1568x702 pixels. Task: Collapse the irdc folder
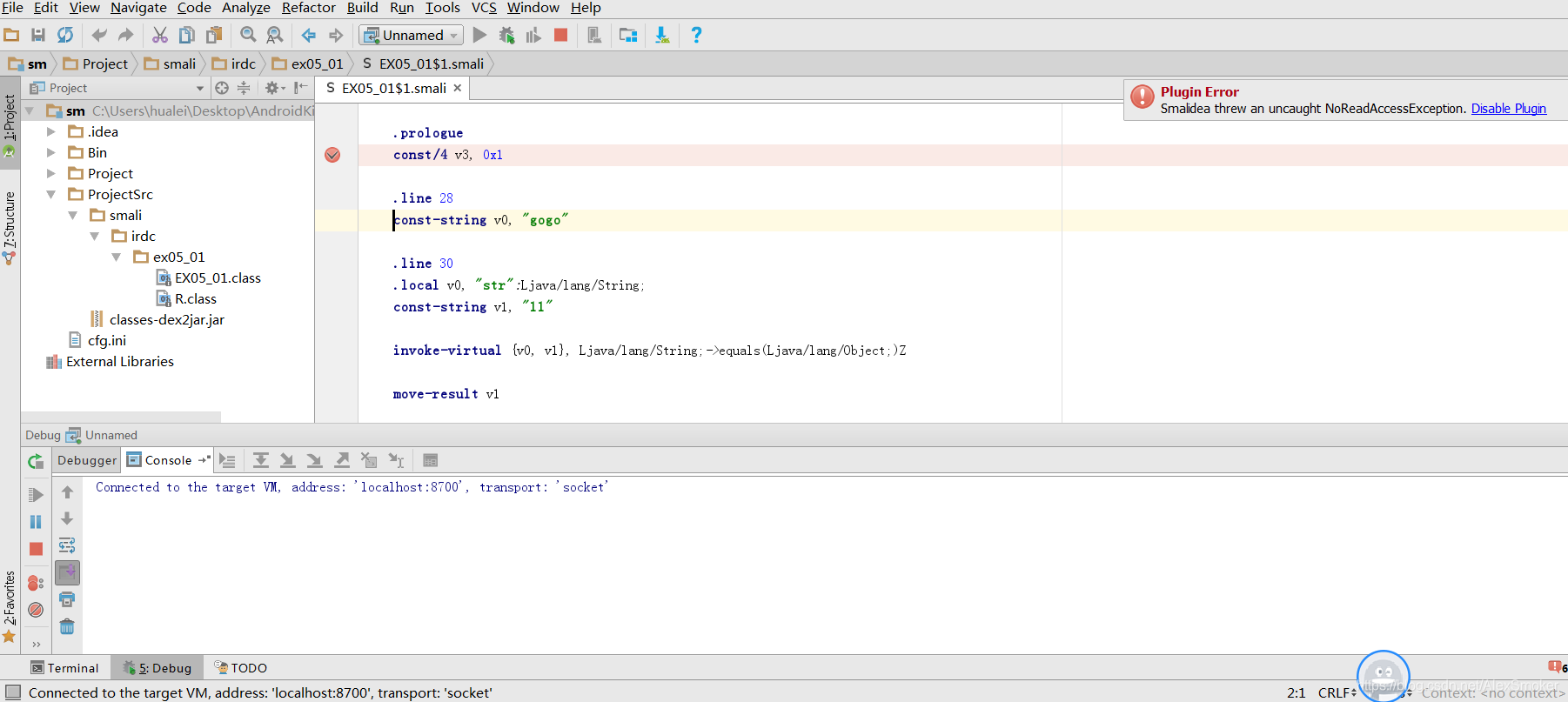click(94, 237)
